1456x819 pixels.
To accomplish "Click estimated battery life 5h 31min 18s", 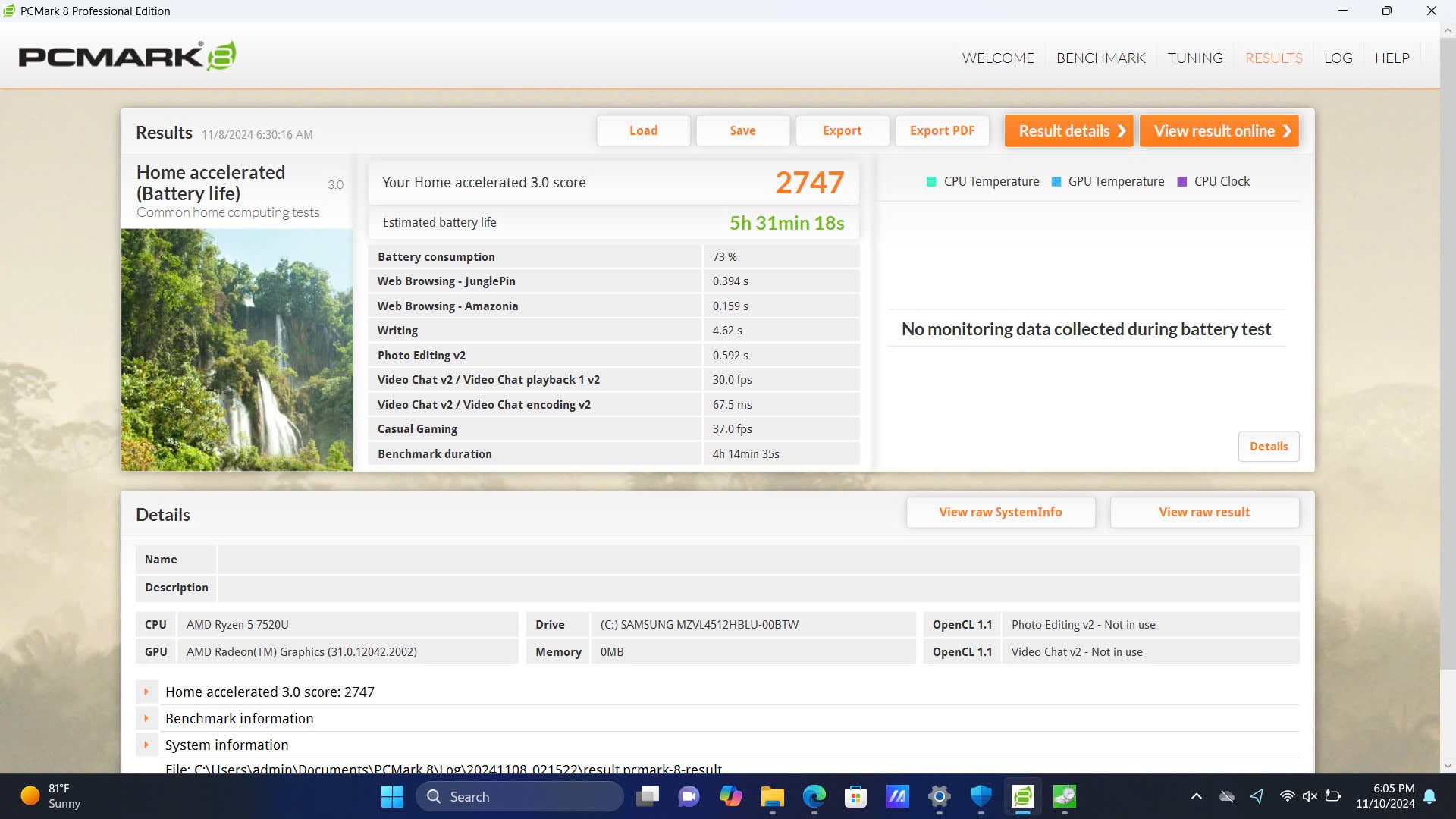I will click(x=786, y=223).
